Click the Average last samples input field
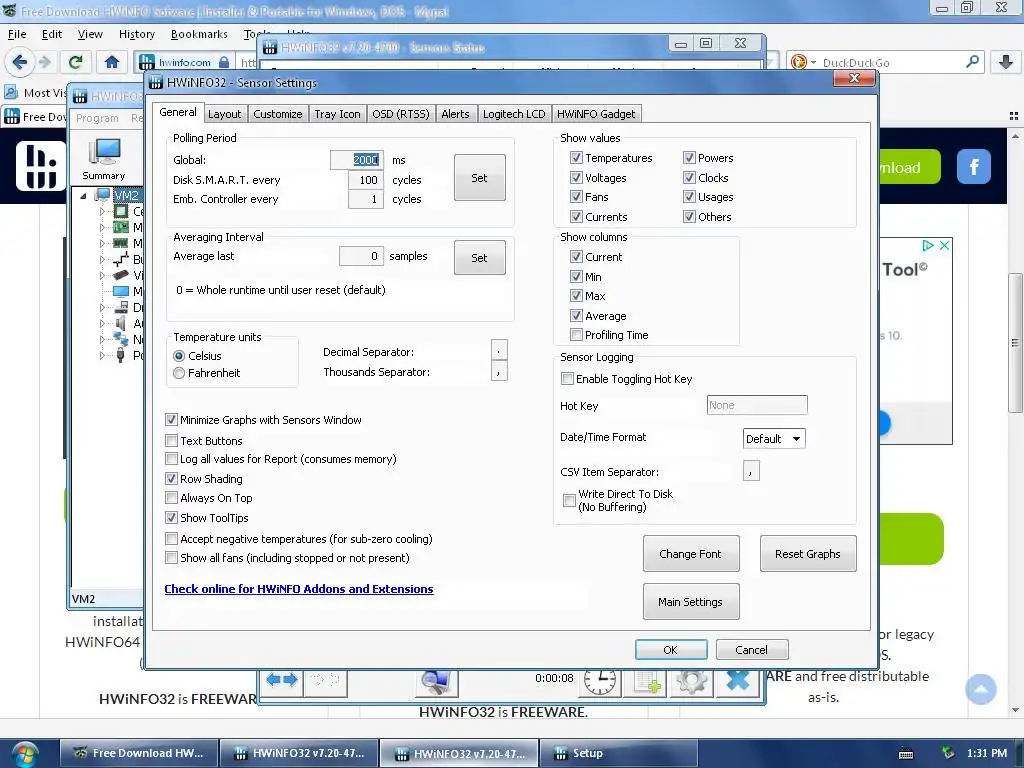Screen dimensions: 1024x768 [361, 256]
